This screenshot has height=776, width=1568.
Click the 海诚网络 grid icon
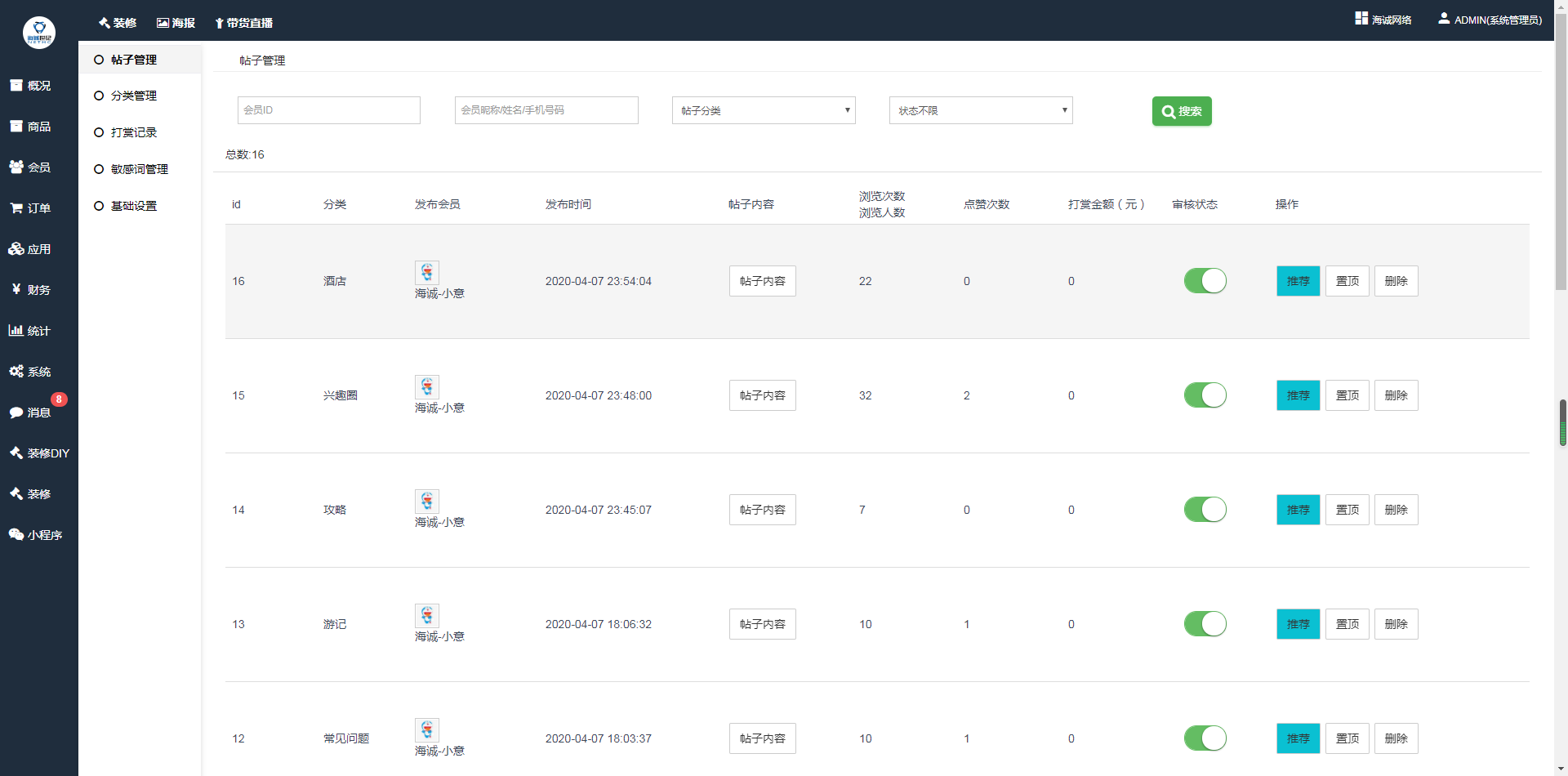click(x=1361, y=18)
